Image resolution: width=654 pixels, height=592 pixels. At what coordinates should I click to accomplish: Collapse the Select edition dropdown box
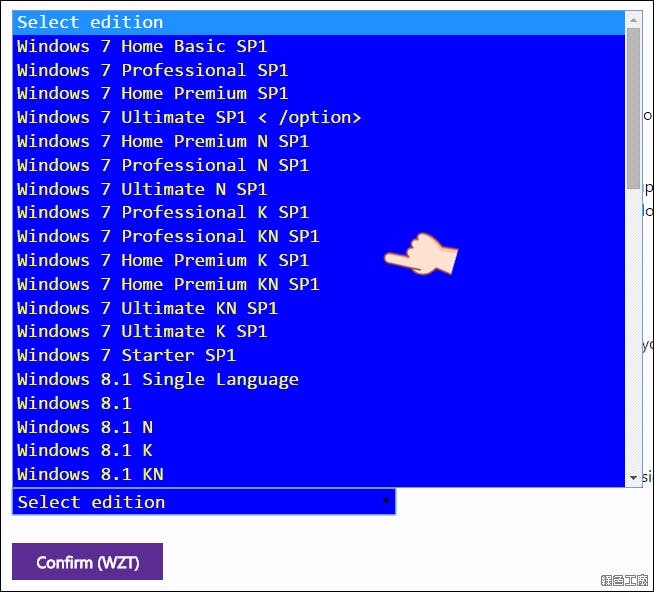[x=204, y=501]
